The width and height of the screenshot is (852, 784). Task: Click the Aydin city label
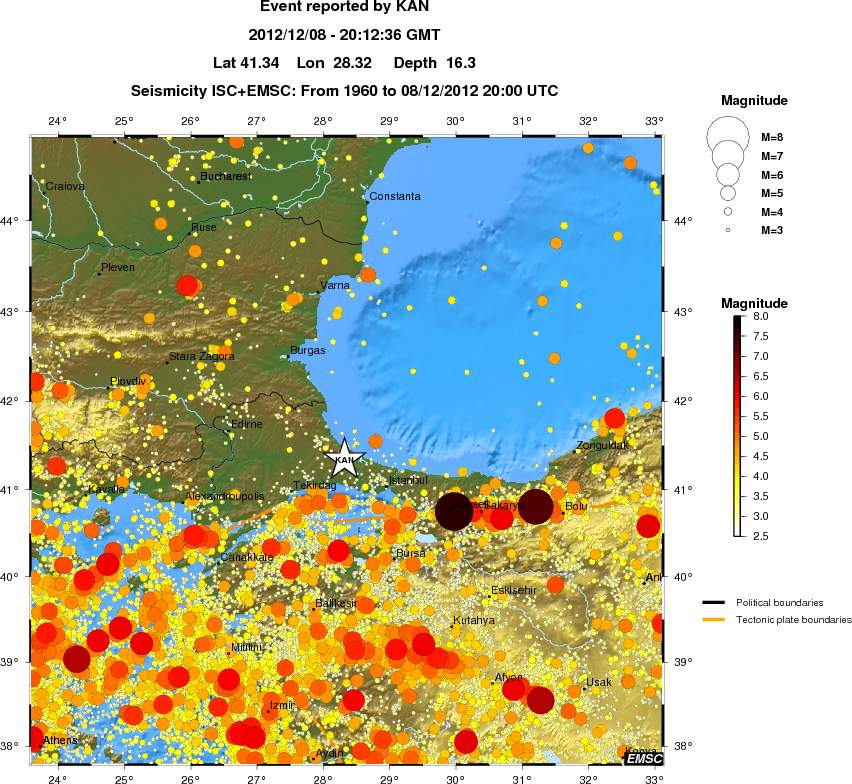[x=330, y=752]
